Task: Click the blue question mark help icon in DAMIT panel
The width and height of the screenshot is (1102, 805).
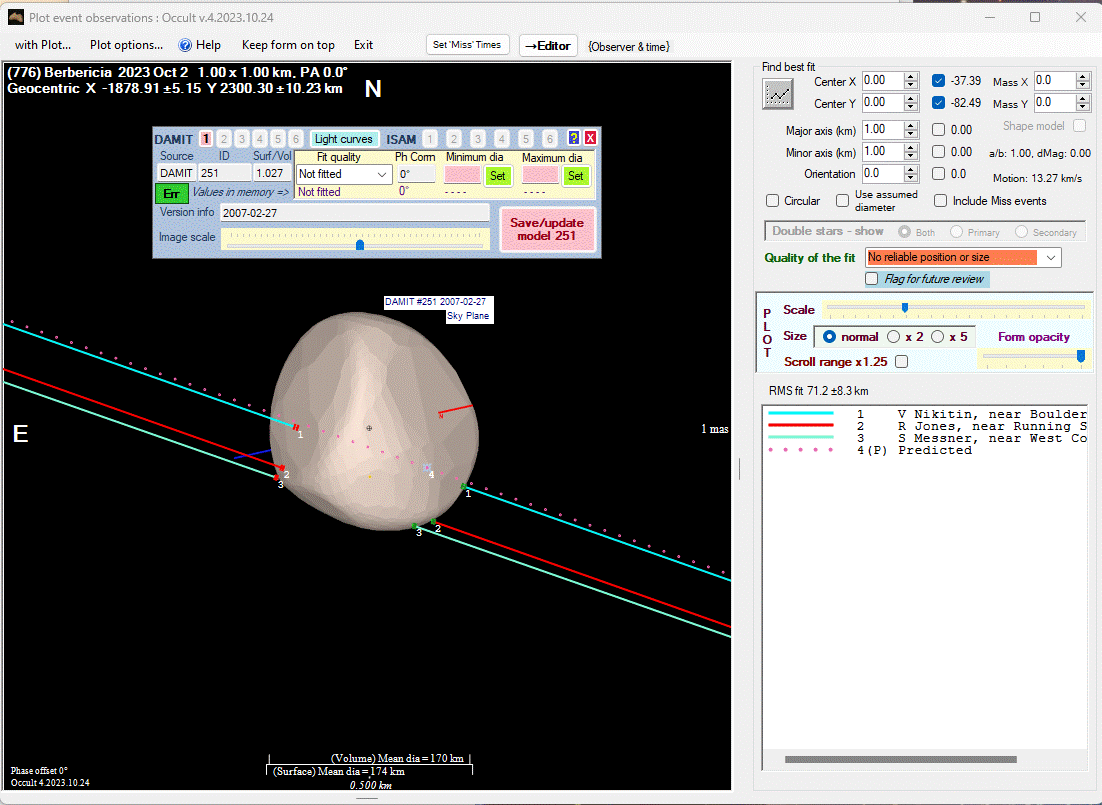Action: pos(574,139)
